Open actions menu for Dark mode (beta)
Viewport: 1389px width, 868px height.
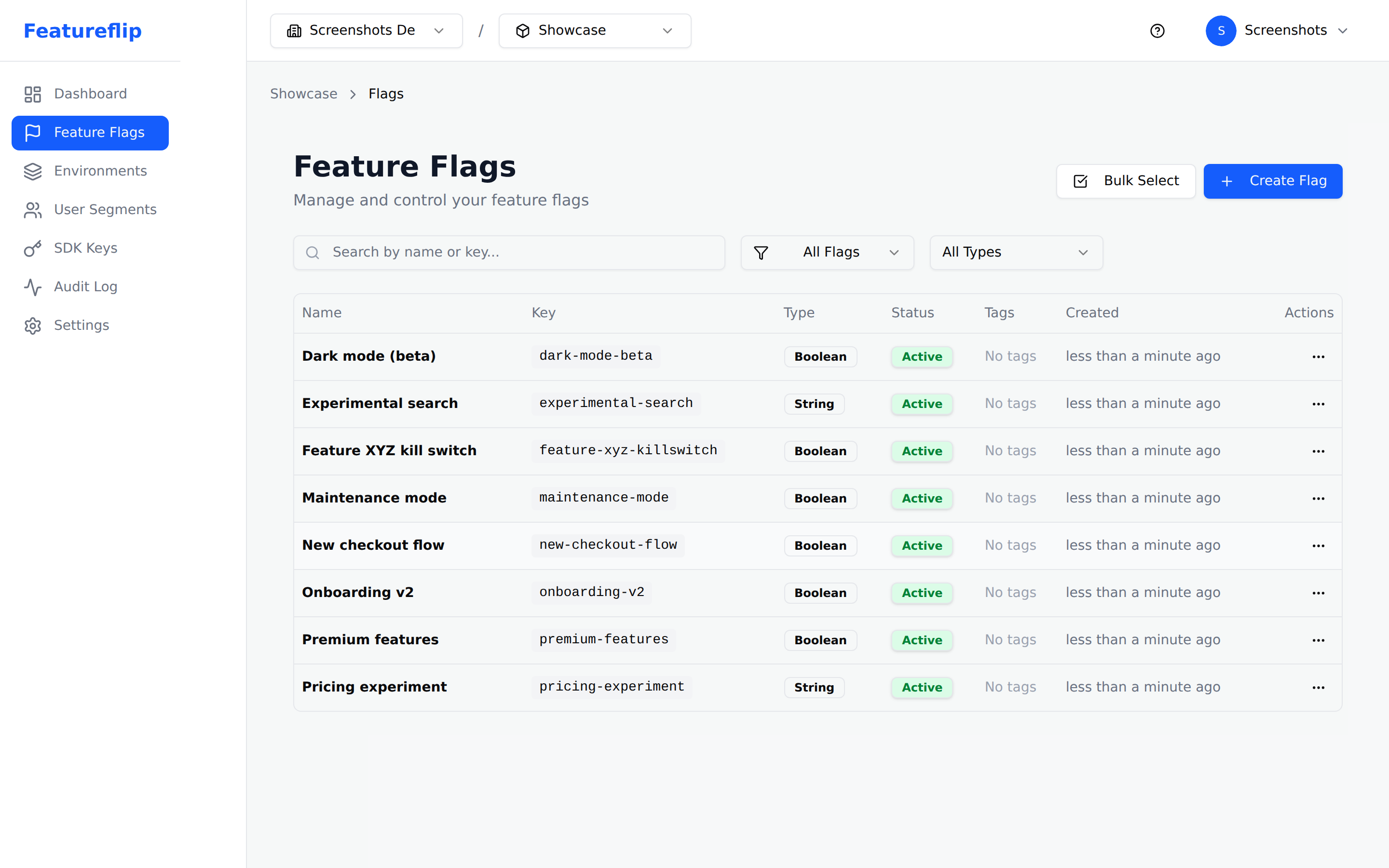coord(1318,356)
